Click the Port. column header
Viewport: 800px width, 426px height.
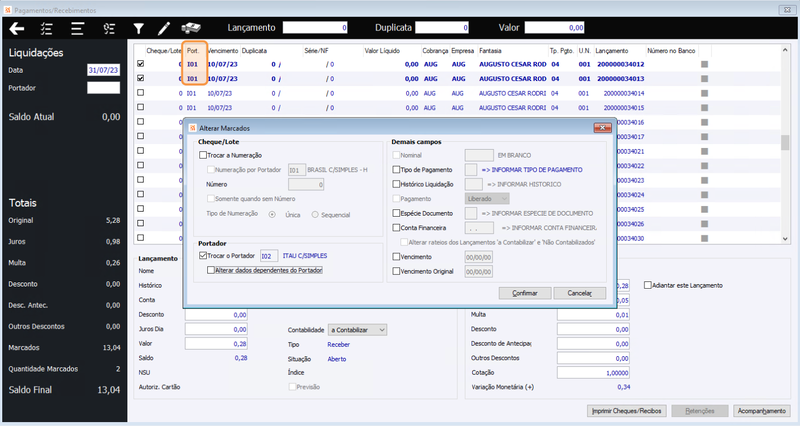193,51
